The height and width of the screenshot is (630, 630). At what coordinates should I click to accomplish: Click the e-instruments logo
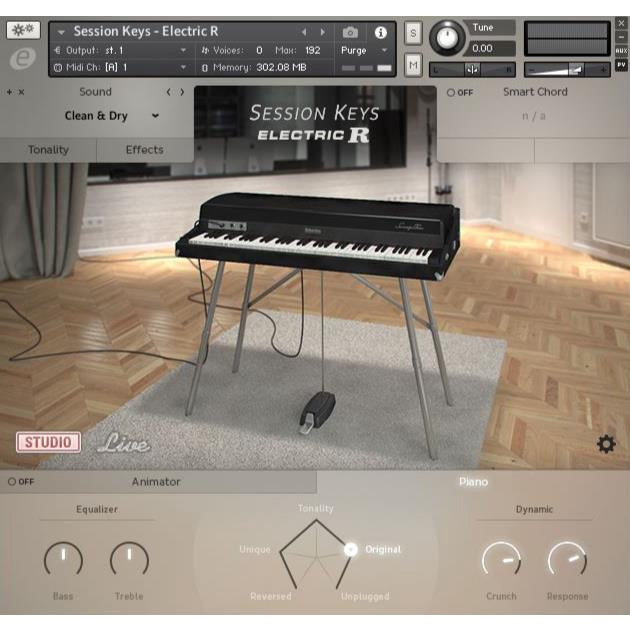[23, 58]
